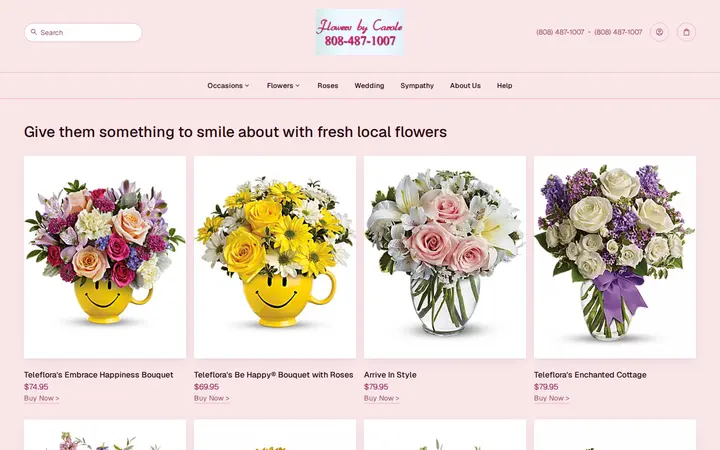Buy Now under Embrace Happiness Bouquet

41,398
